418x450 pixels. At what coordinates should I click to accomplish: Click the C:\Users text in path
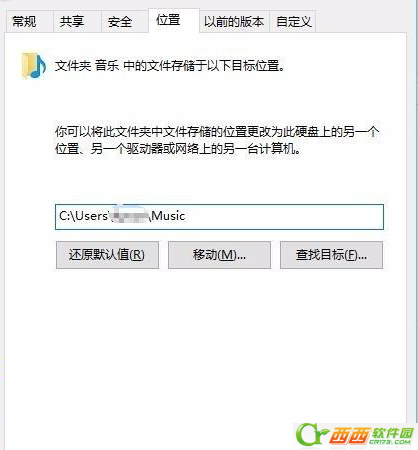point(84,216)
